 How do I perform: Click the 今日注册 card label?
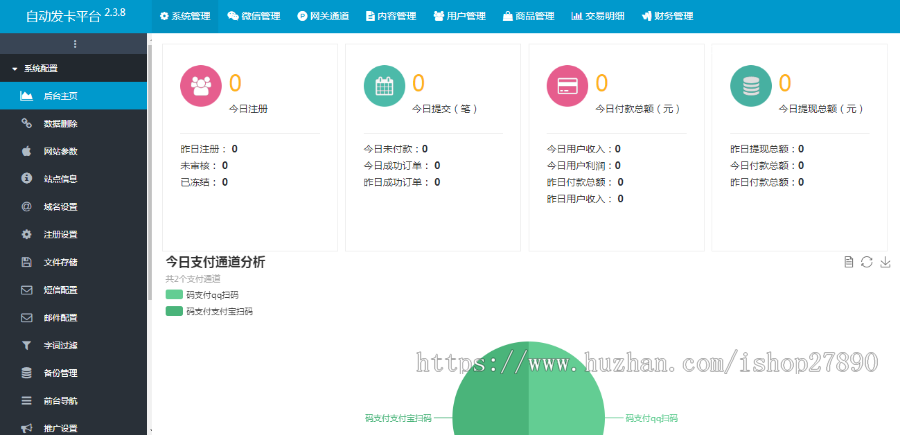[248, 109]
